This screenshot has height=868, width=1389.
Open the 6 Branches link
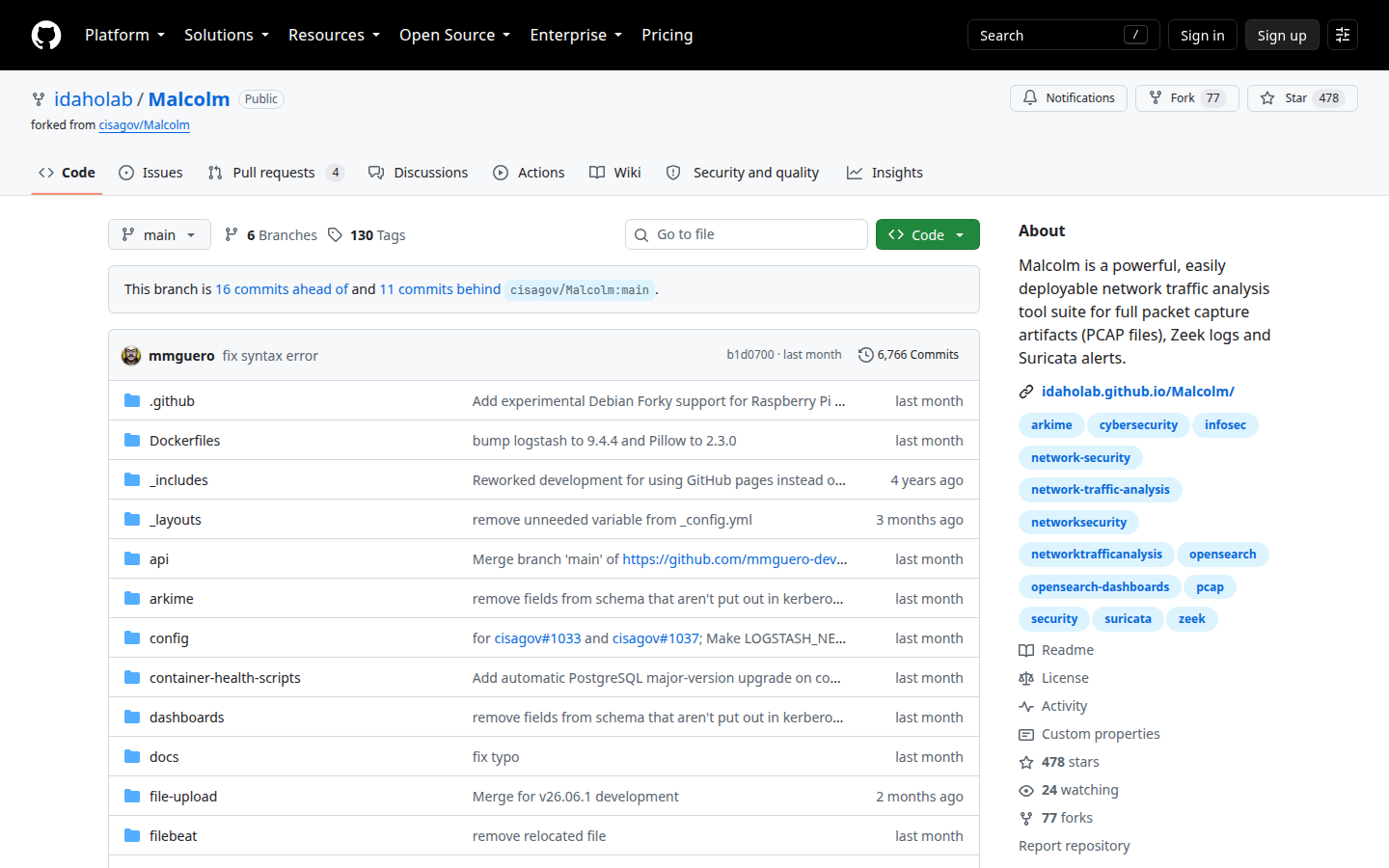click(x=271, y=234)
